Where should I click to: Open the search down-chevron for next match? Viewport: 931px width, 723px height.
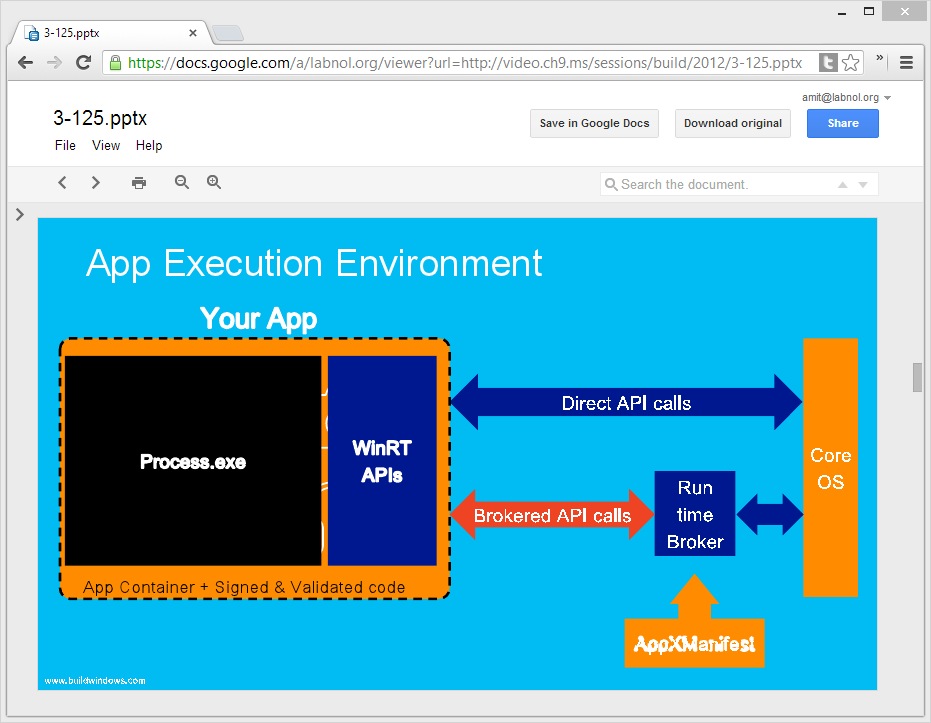pyautogui.click(x=863, y=184)
